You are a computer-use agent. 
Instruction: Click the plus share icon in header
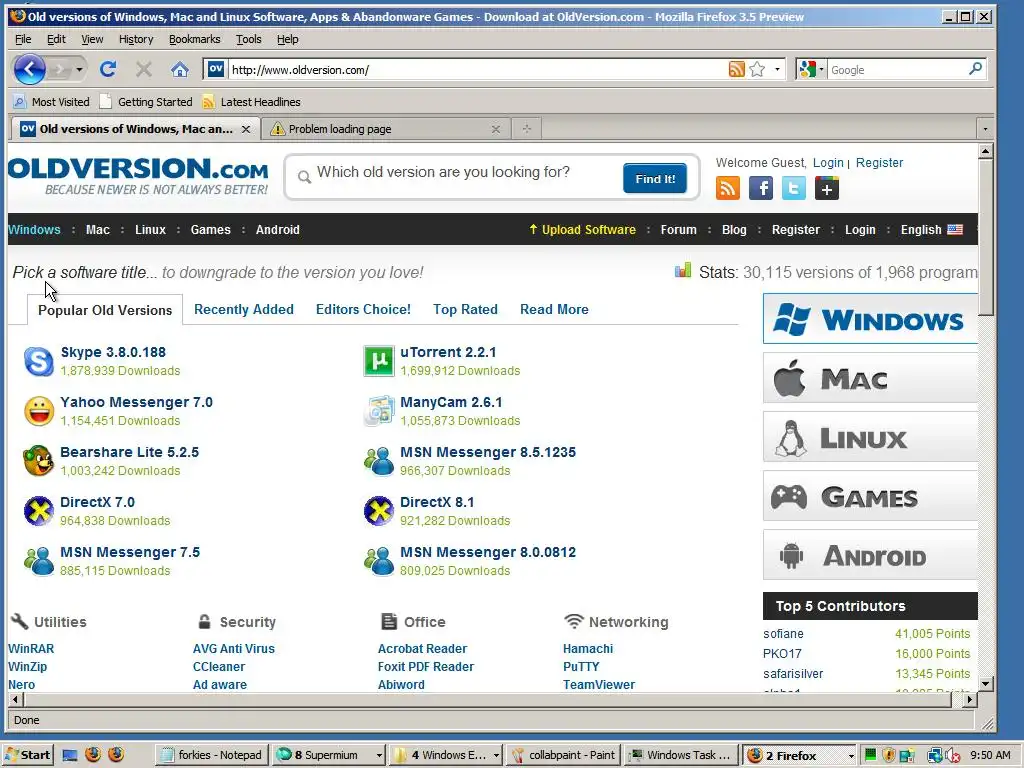(x=827, y=188)
